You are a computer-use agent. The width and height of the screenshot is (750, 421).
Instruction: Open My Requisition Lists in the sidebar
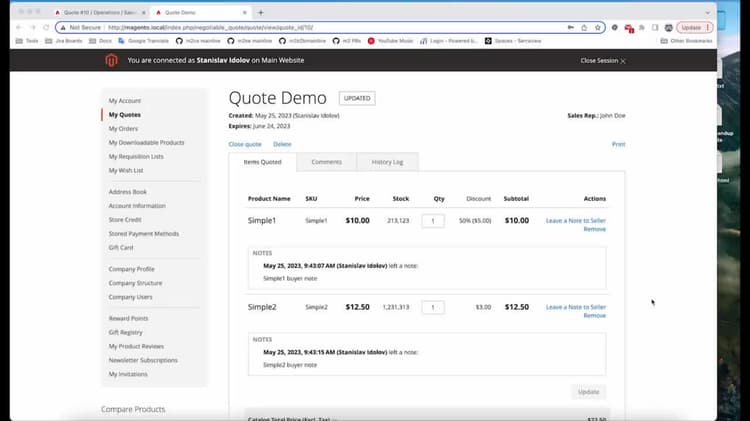pyautogui.click(x=136, y=156)
